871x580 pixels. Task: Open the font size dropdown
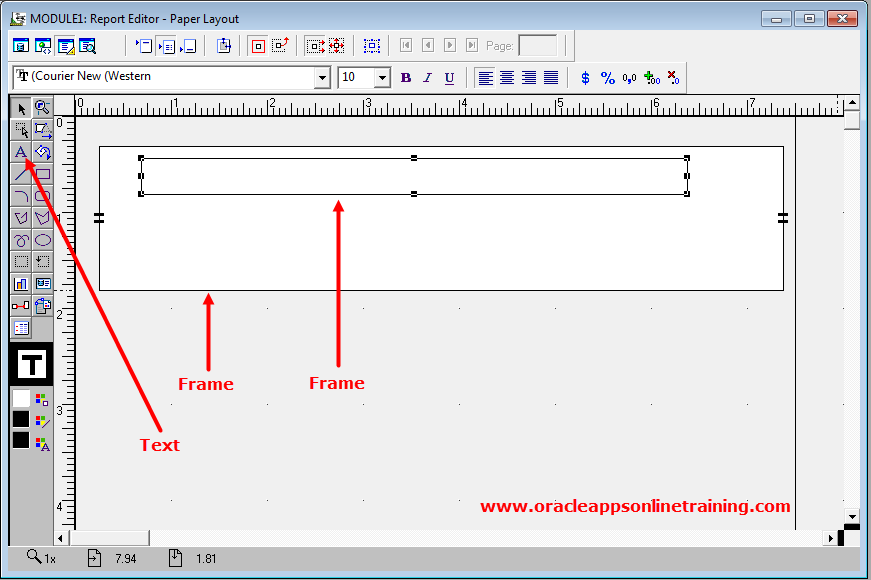click(x=382, y=78)
